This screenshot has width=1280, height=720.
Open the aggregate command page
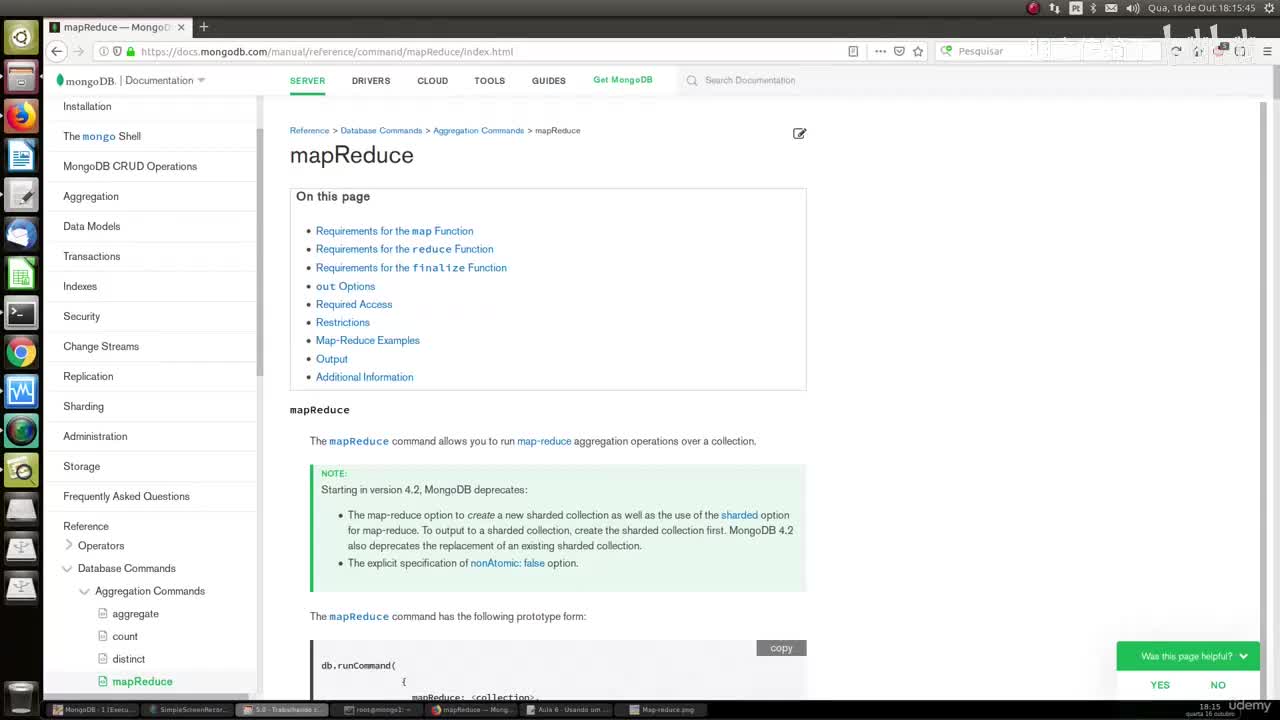click(135, 614)
